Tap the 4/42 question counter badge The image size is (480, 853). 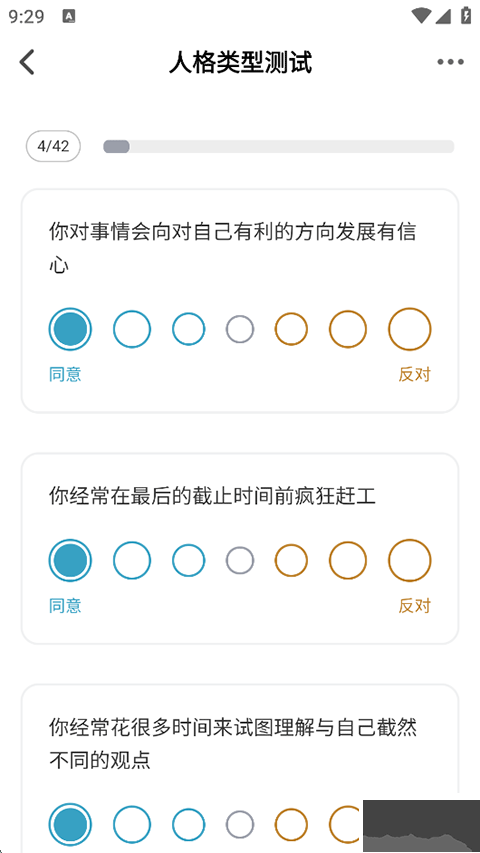pos(53,146)
